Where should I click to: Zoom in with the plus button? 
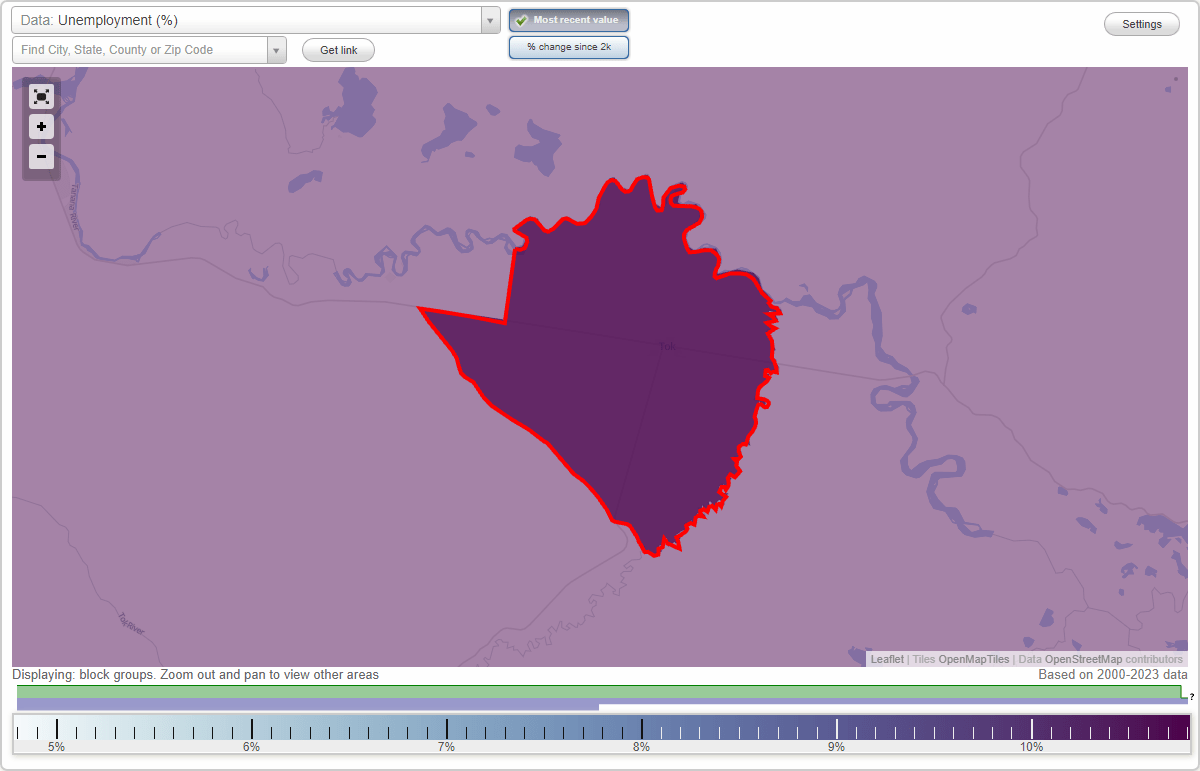click(x=41, y=126)
